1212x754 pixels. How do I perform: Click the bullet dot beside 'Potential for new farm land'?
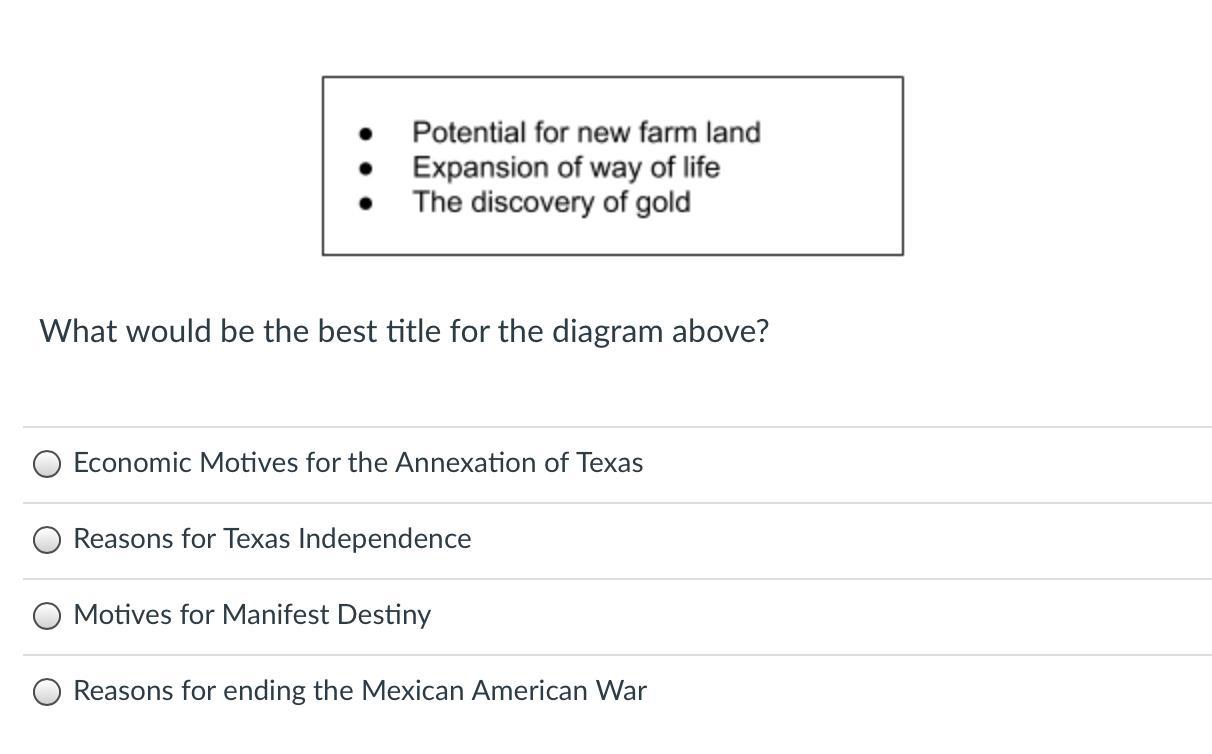(367, 133)
